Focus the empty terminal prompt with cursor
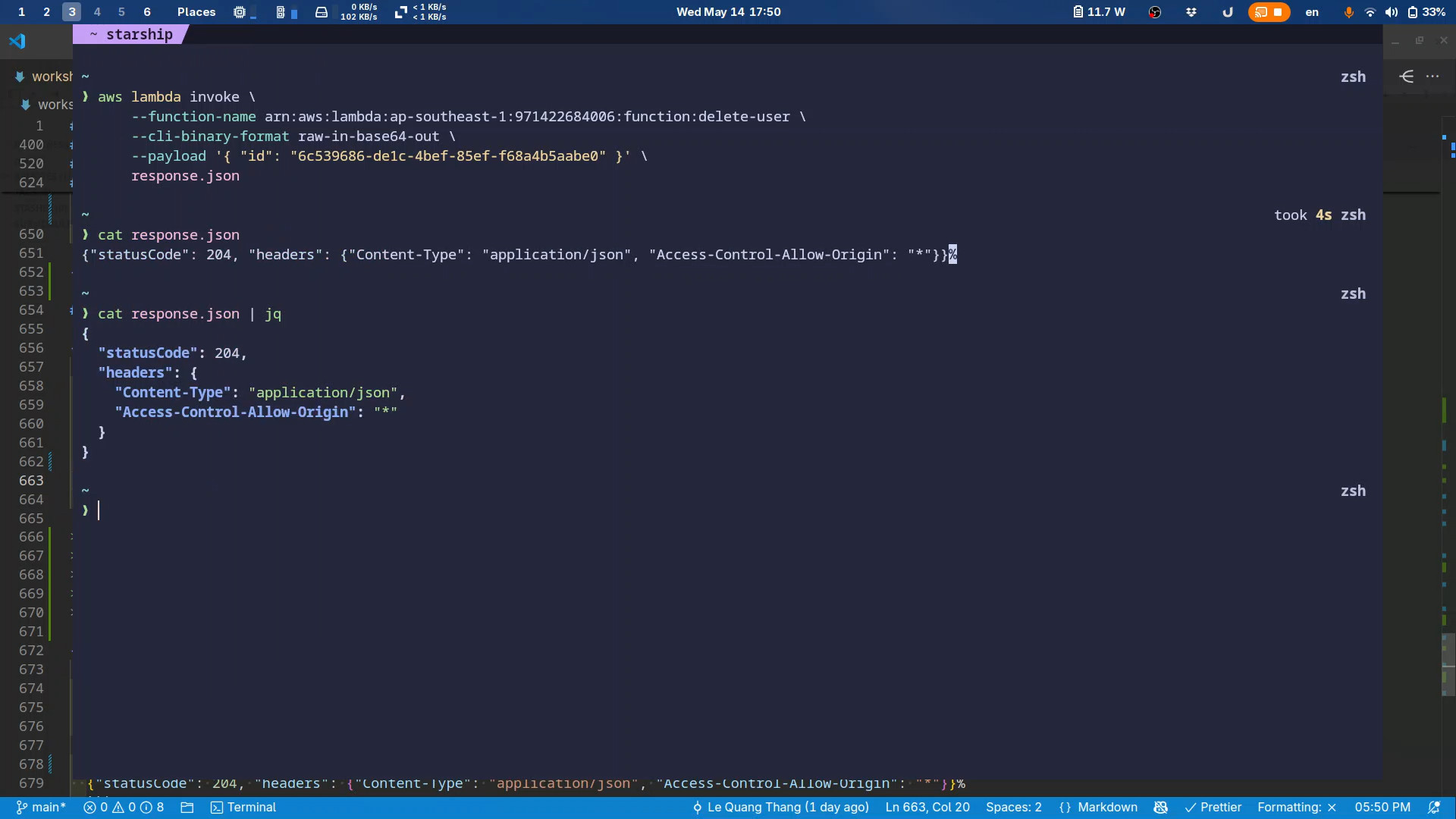1456x819 pixels. click(99, 510)
